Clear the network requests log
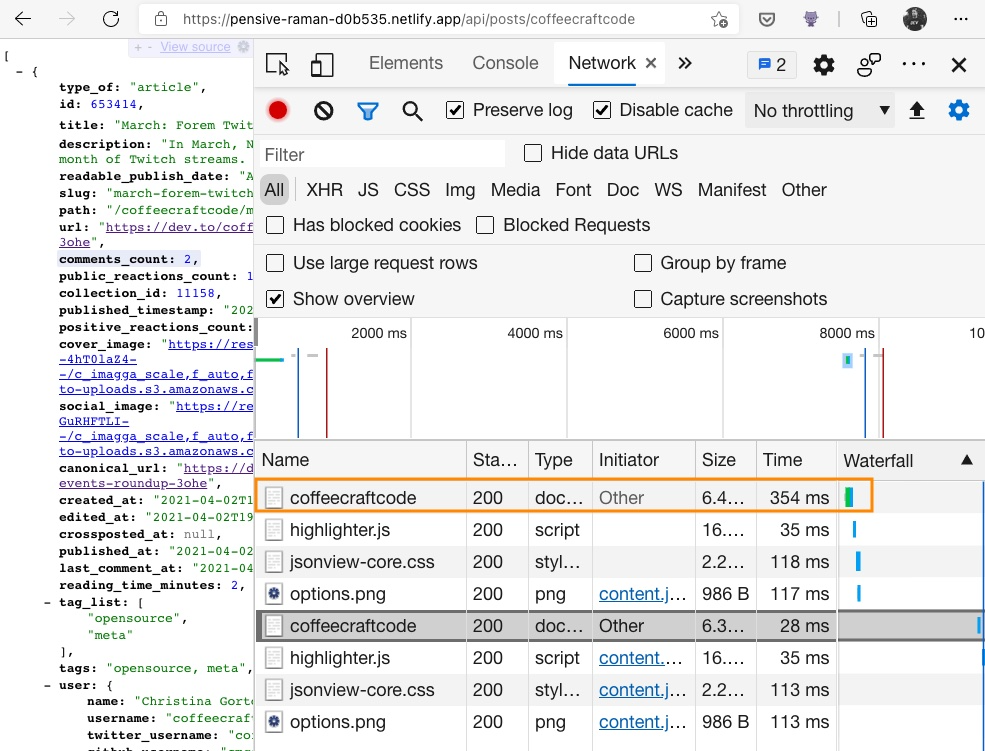 322,110
